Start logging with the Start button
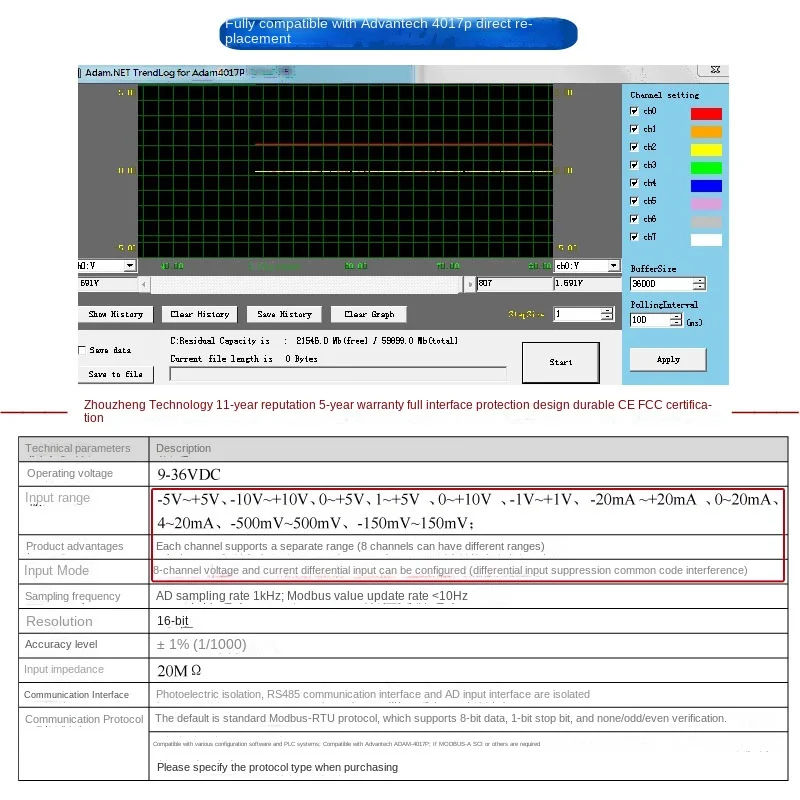Image resolution: width=800 pixels, height=800 pixels. pyautogui.click(x=561, y=362)
